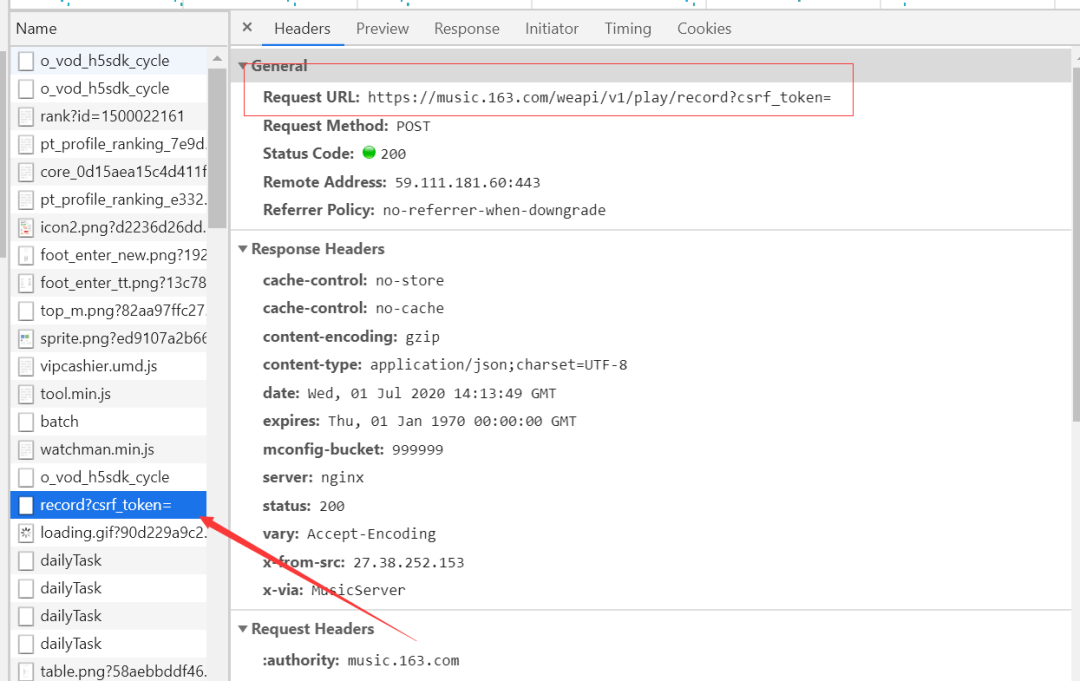This screenshot has width=1080, height=681.
Task: Select the sprite.png request
Action: 109,338
